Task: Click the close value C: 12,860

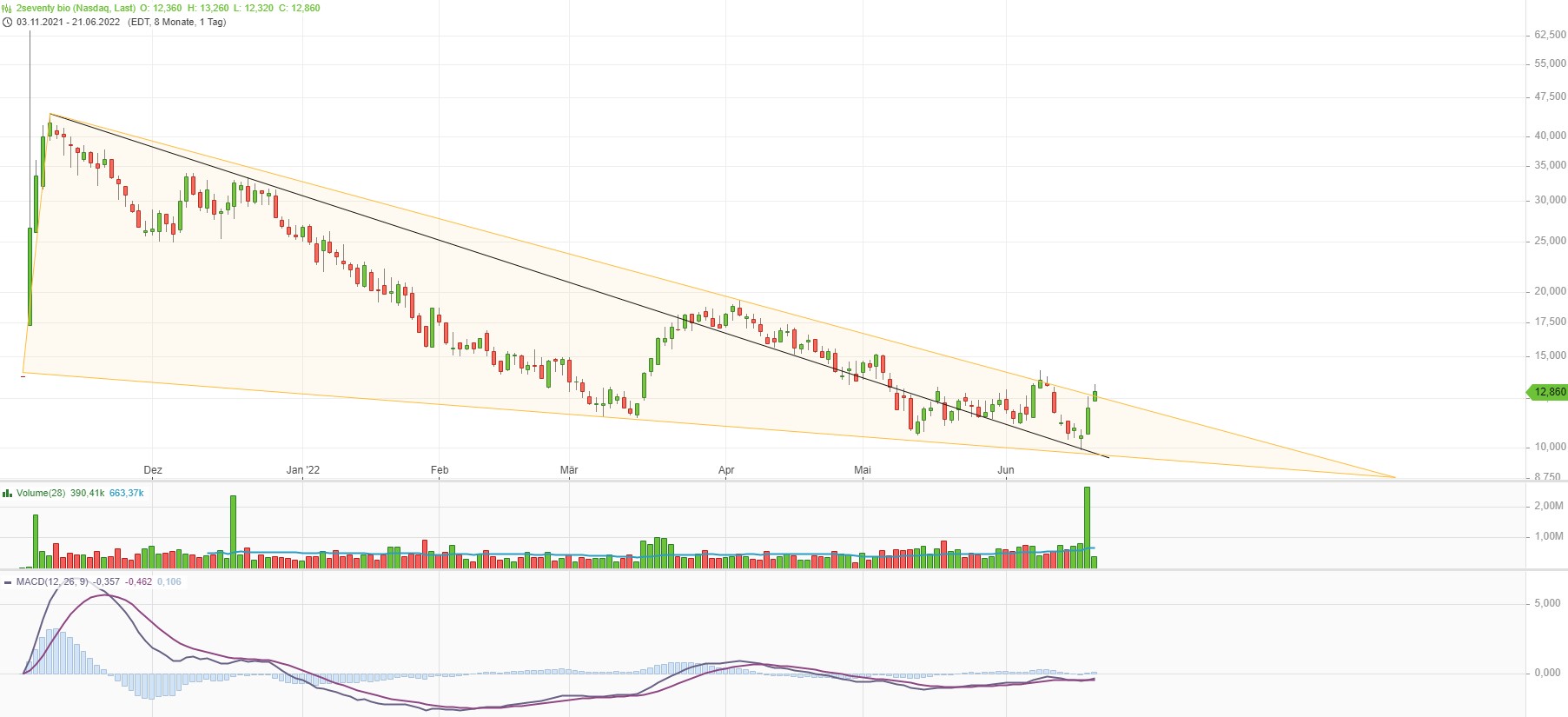Action: (300, 8)
